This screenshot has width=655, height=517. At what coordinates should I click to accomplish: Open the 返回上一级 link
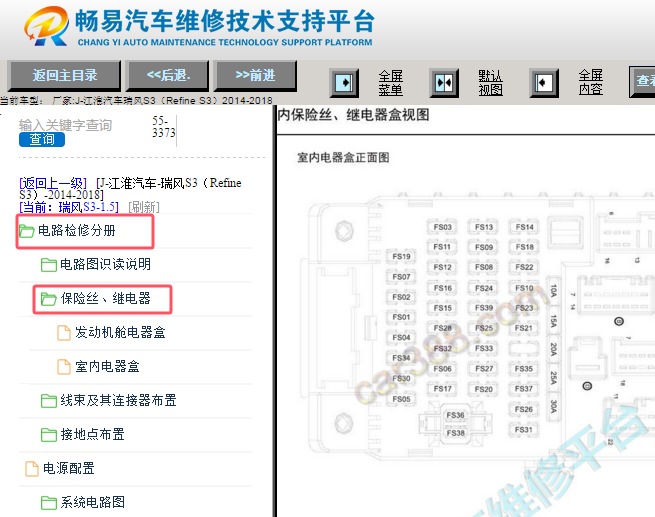[x=53, y=183]
